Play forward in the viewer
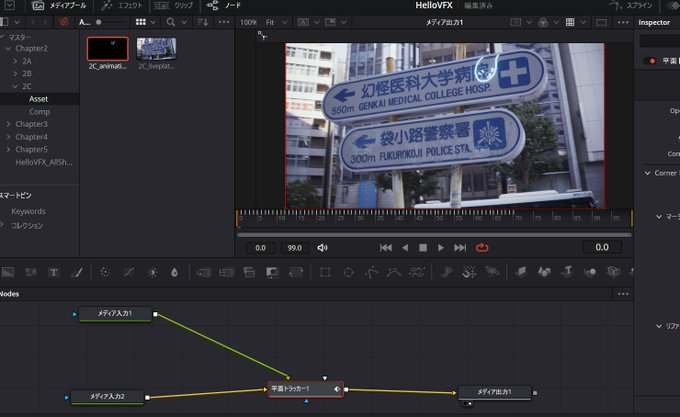This screenshot has height=417, width=680. (x=441, y=248)
